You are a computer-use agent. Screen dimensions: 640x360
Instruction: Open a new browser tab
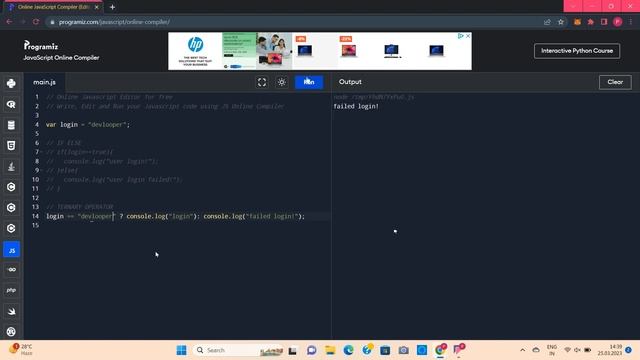tap(112, 7)
